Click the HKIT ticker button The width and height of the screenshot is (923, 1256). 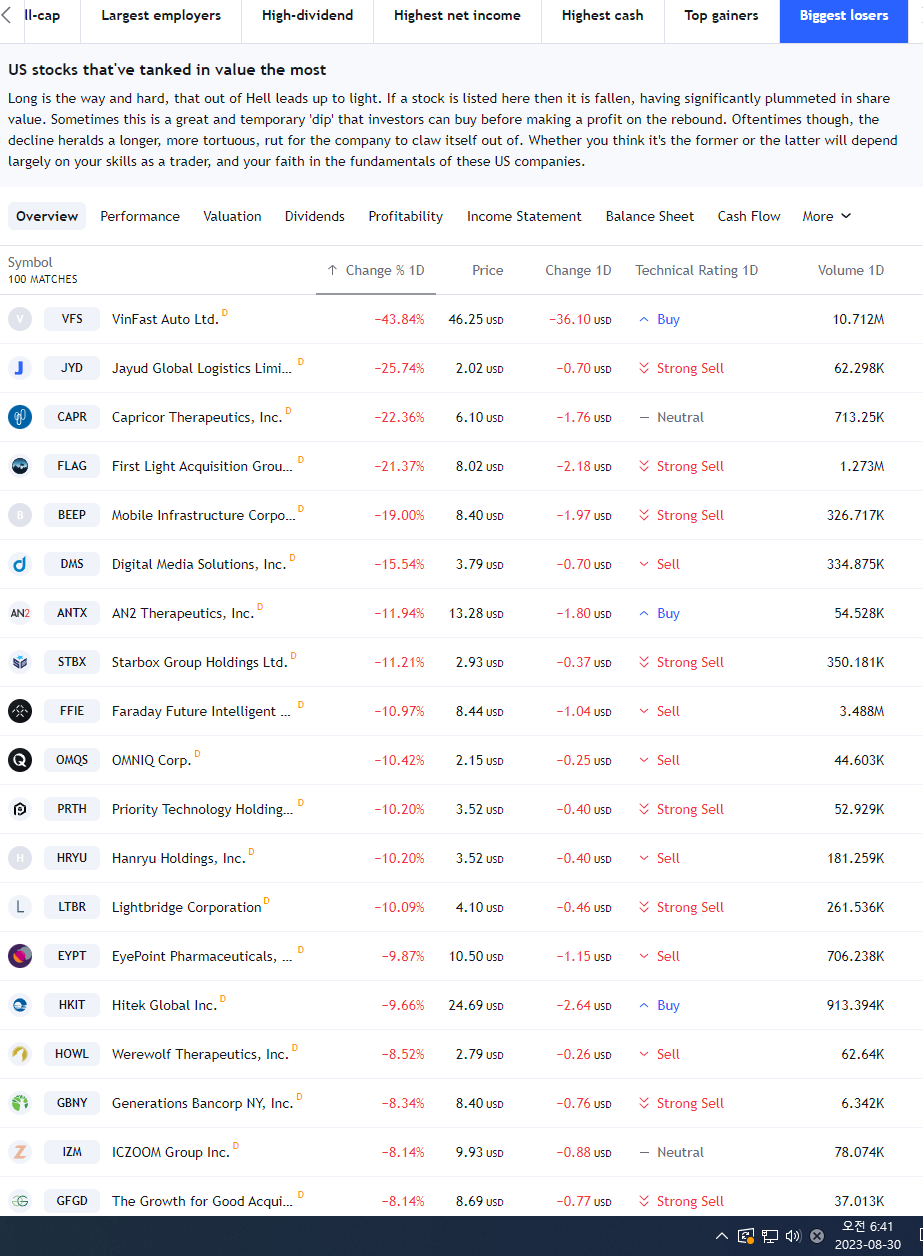(x=72, y=1005)
